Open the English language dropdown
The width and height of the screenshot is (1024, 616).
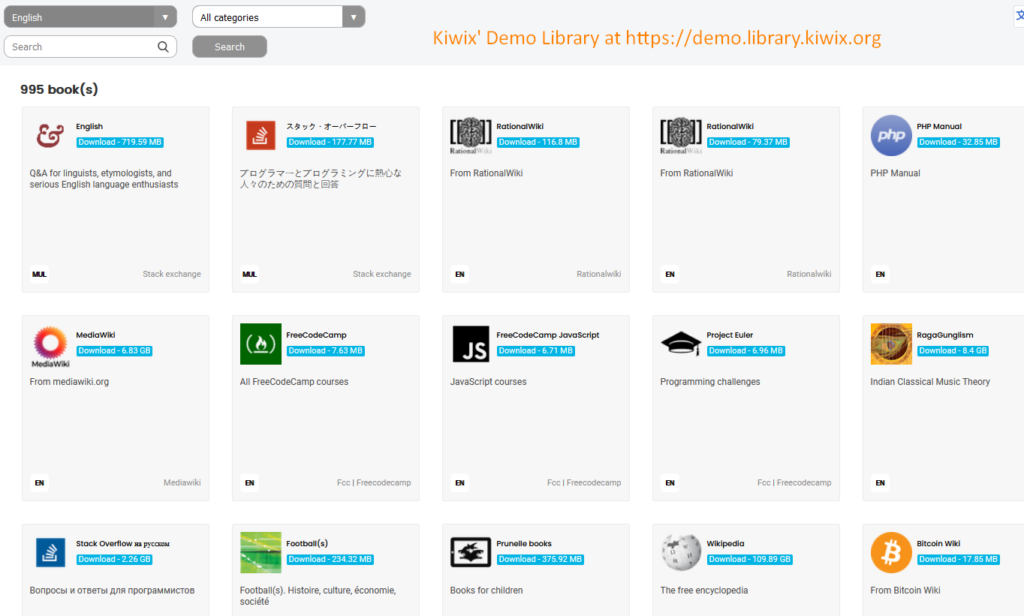(90, 17)
